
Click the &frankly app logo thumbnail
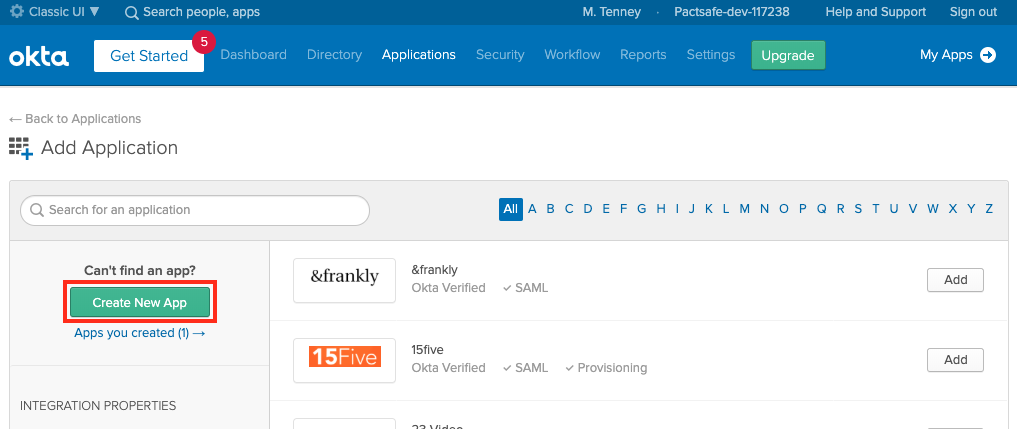pos(344,280)
